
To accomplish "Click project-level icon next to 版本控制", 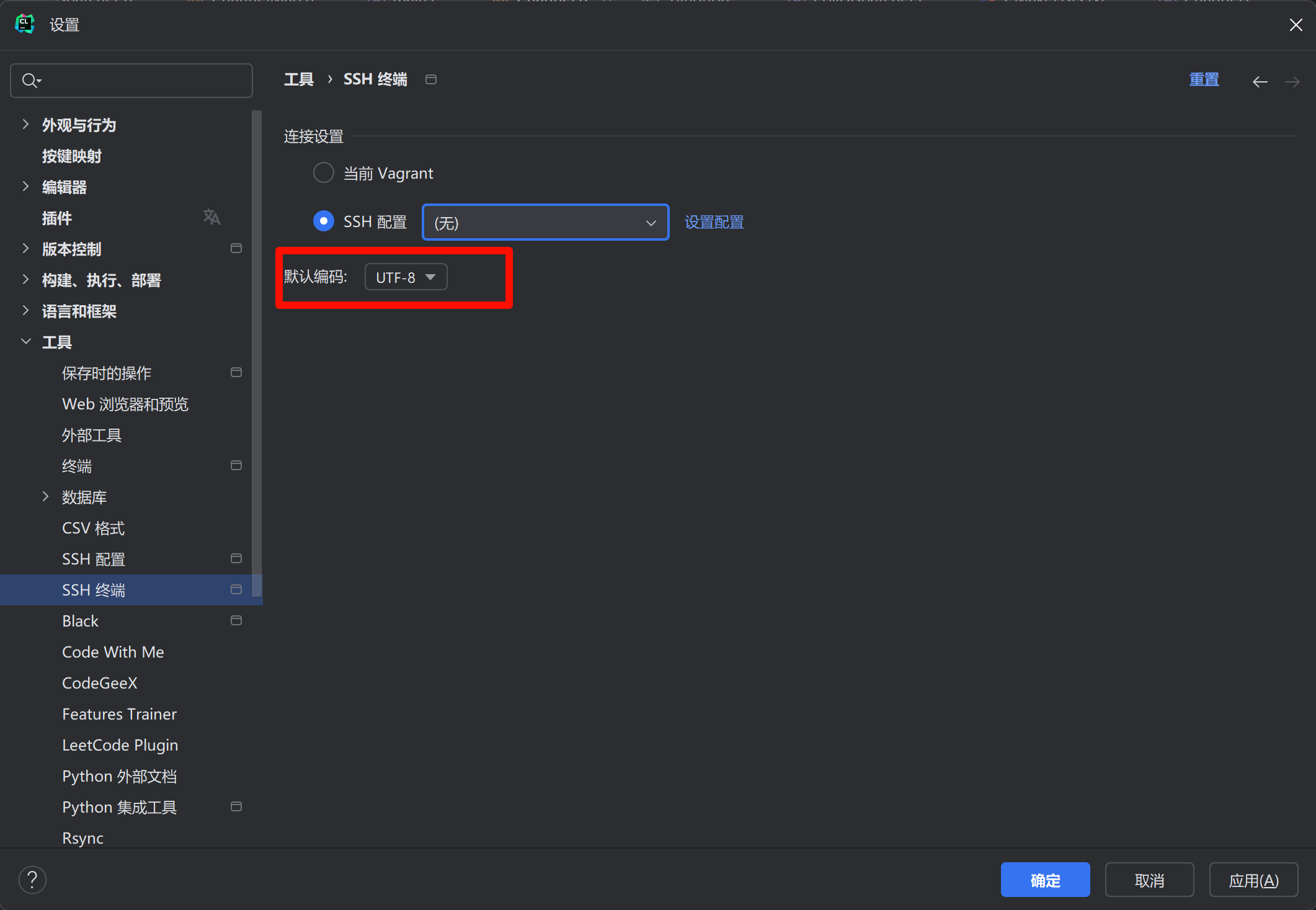I will click(x=236, y=249).
